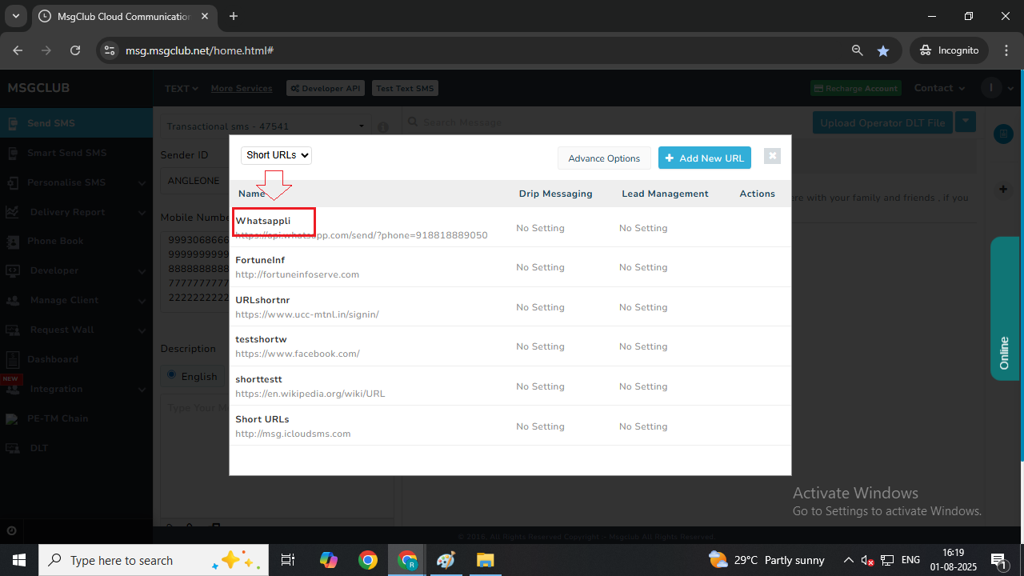Open the Short URLs dropdown

[276, 155]
